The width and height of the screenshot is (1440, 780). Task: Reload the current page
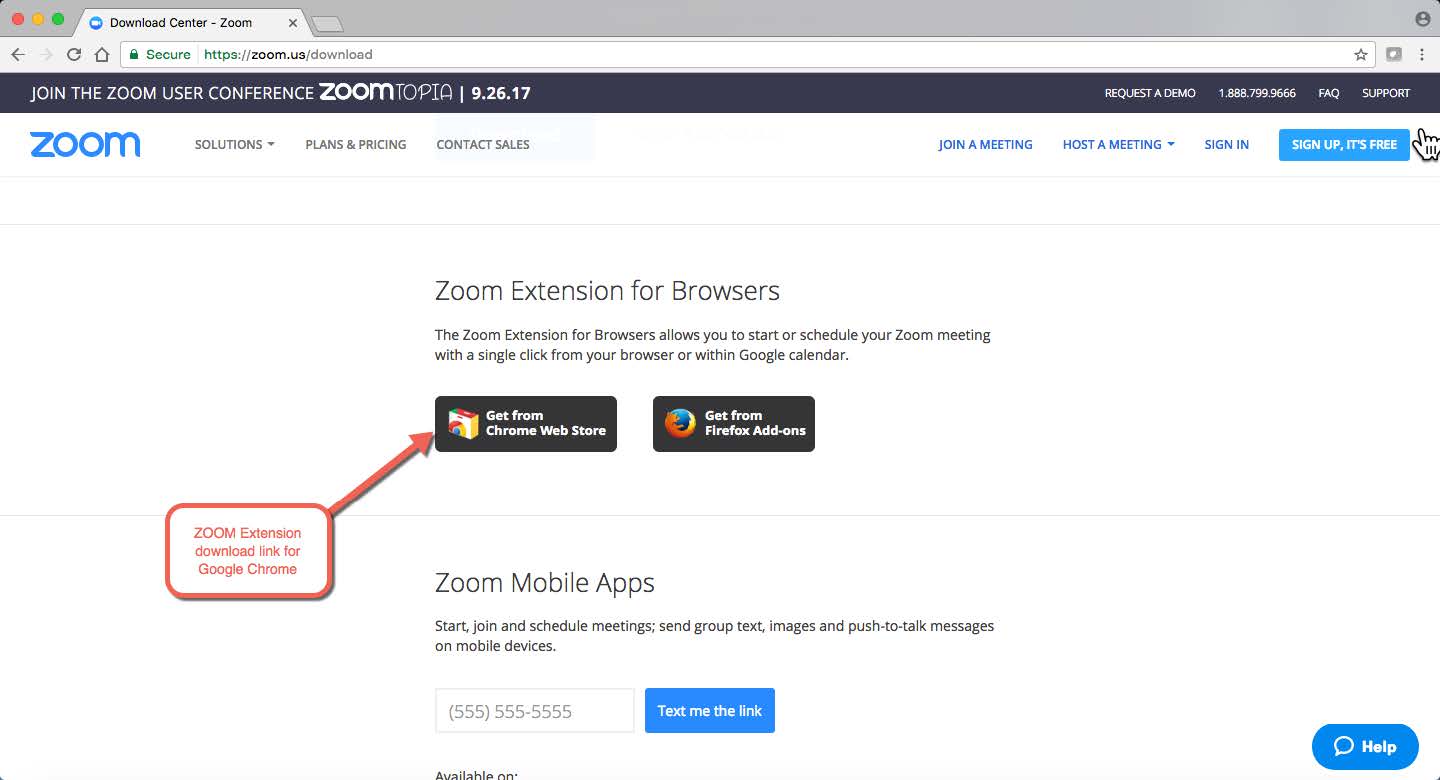point(73,55)
